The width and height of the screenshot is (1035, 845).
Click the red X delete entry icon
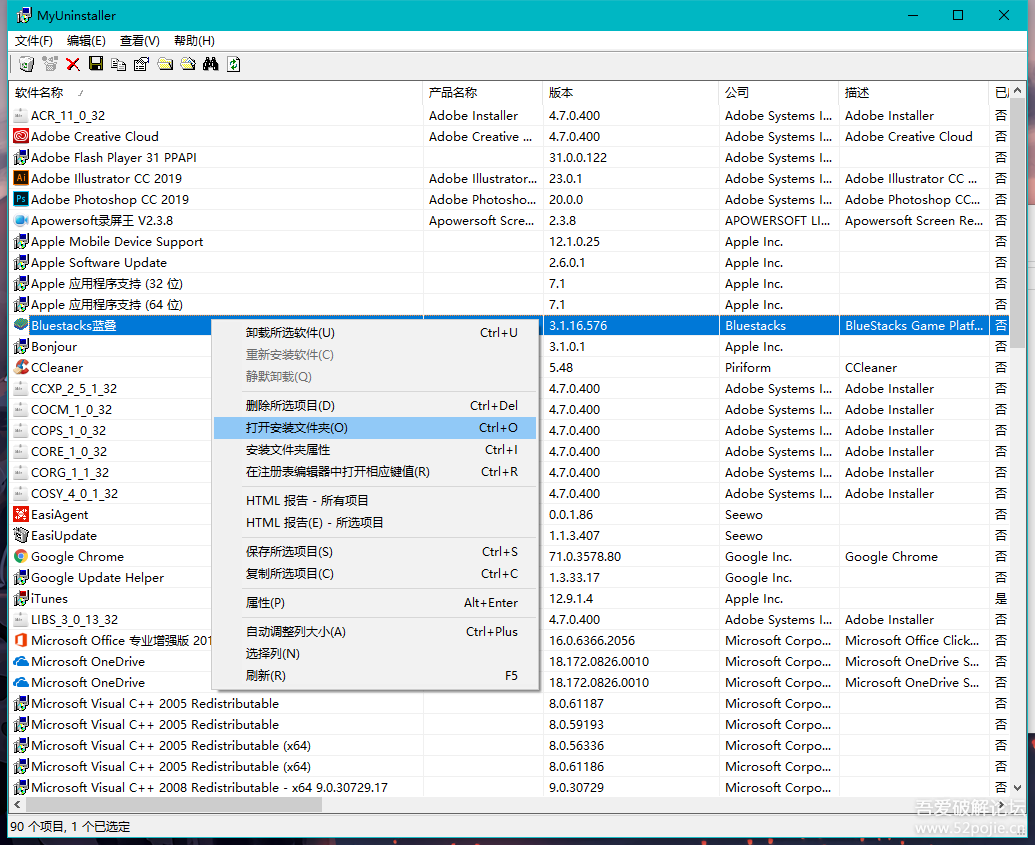(73, 64)
